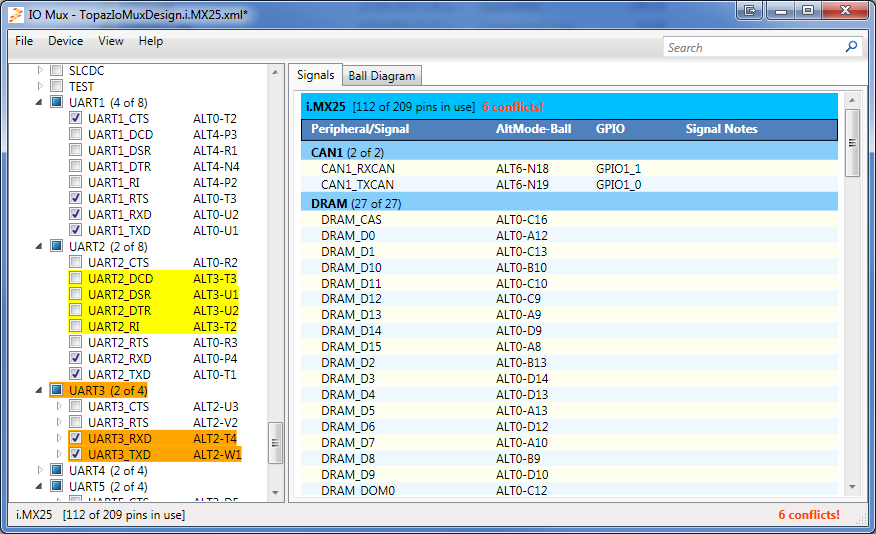Select the CAN1_RXCAN signal row
876x534 pixels.
coord(569,169)
